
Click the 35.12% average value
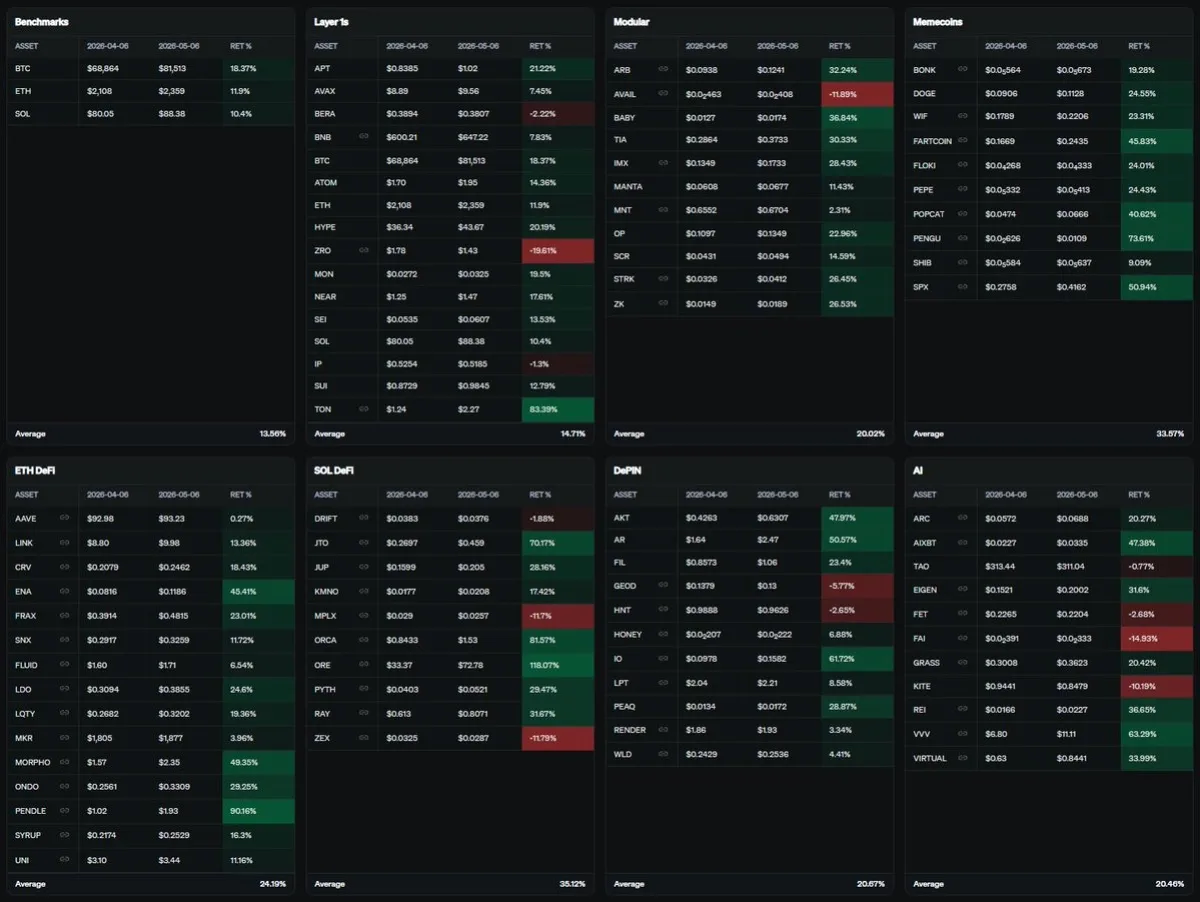[x=574, y=884]
